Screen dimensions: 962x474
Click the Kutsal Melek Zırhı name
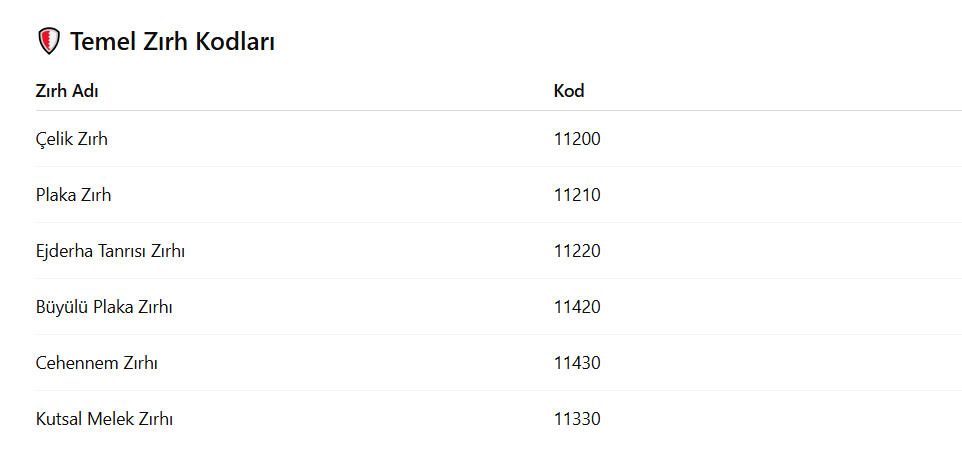tap(104, 419)
